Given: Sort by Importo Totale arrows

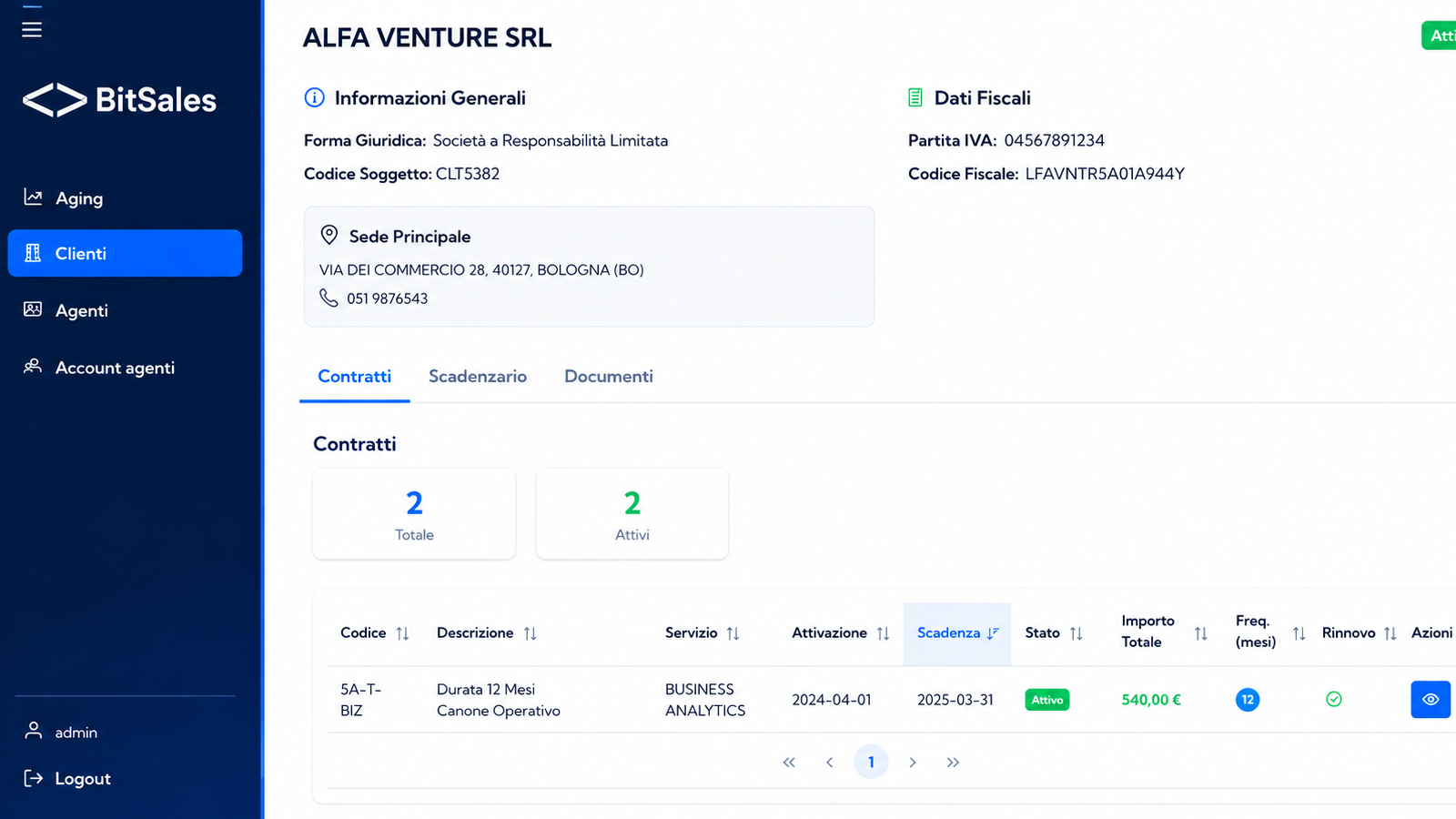Looking at the screenshot, I should pyautogui.click(x=1200, y=633).
